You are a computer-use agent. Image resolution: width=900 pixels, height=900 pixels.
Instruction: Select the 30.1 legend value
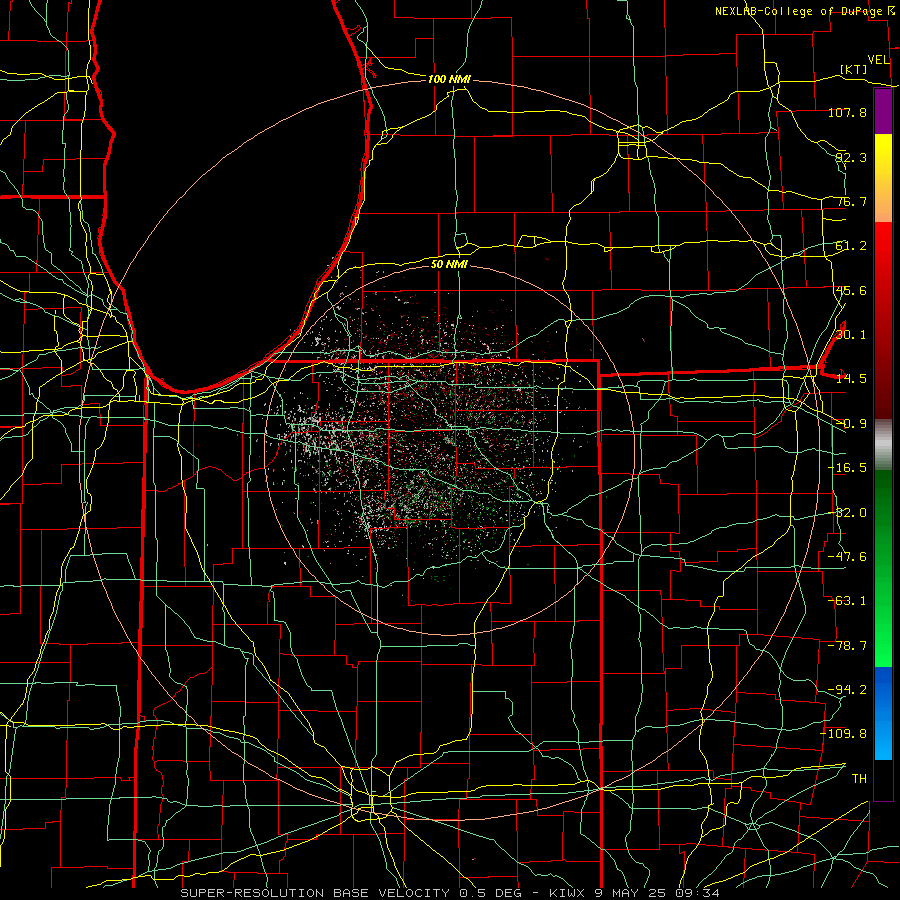(x=851, y=335)
